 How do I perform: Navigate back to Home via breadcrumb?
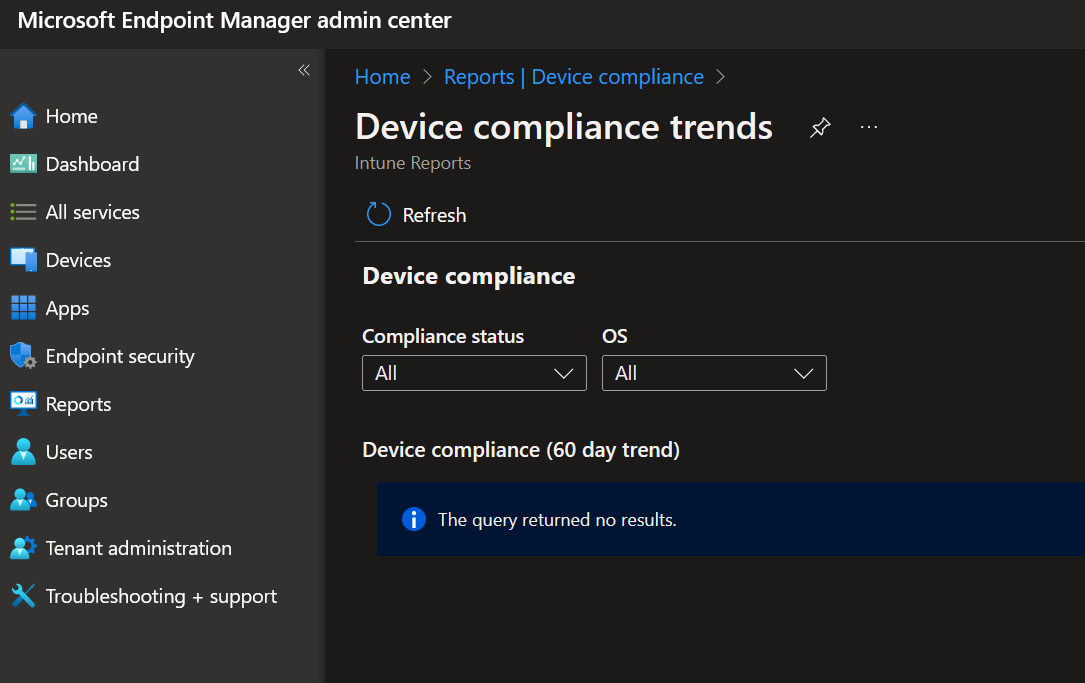click(382, 76)
